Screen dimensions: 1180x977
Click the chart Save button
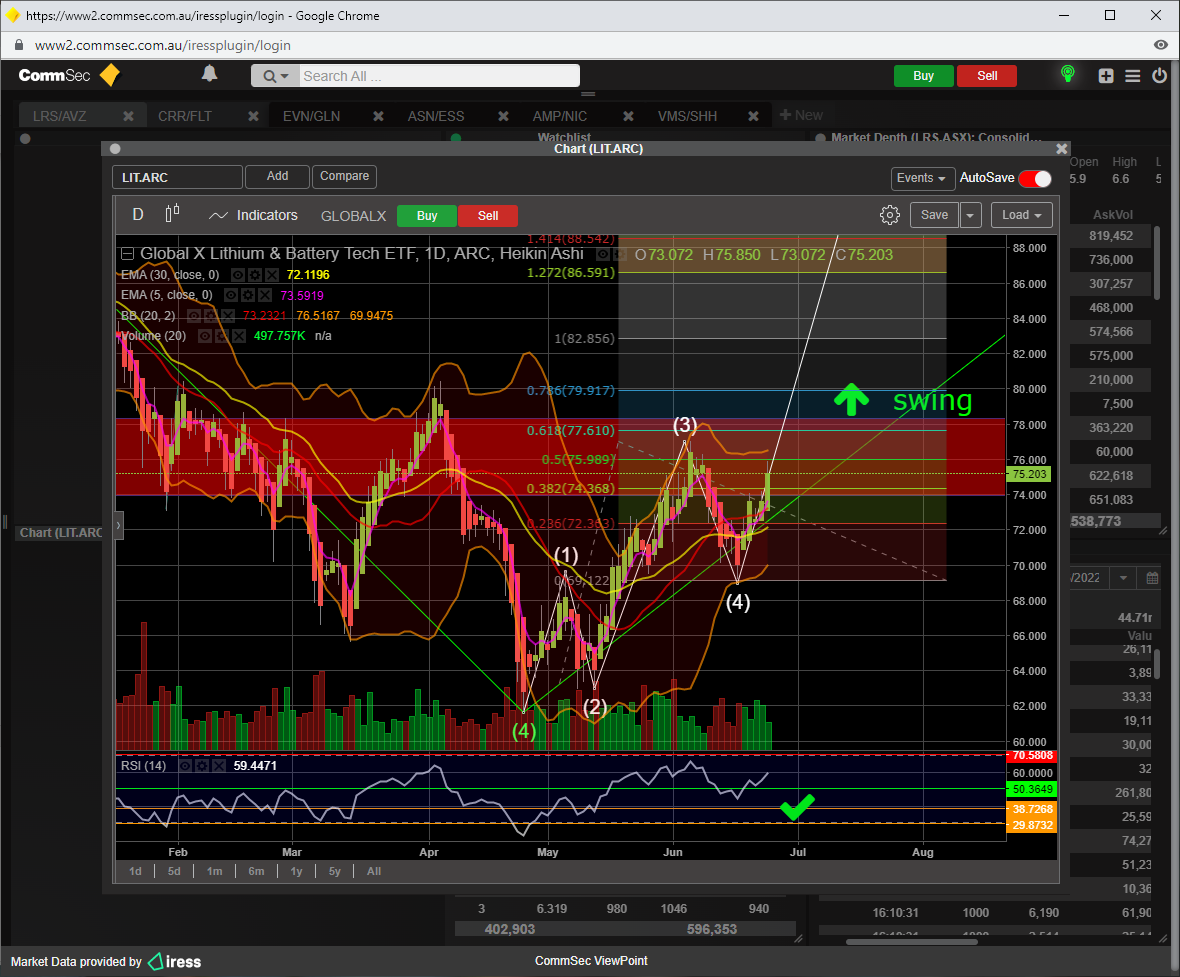tap(934, 215)
